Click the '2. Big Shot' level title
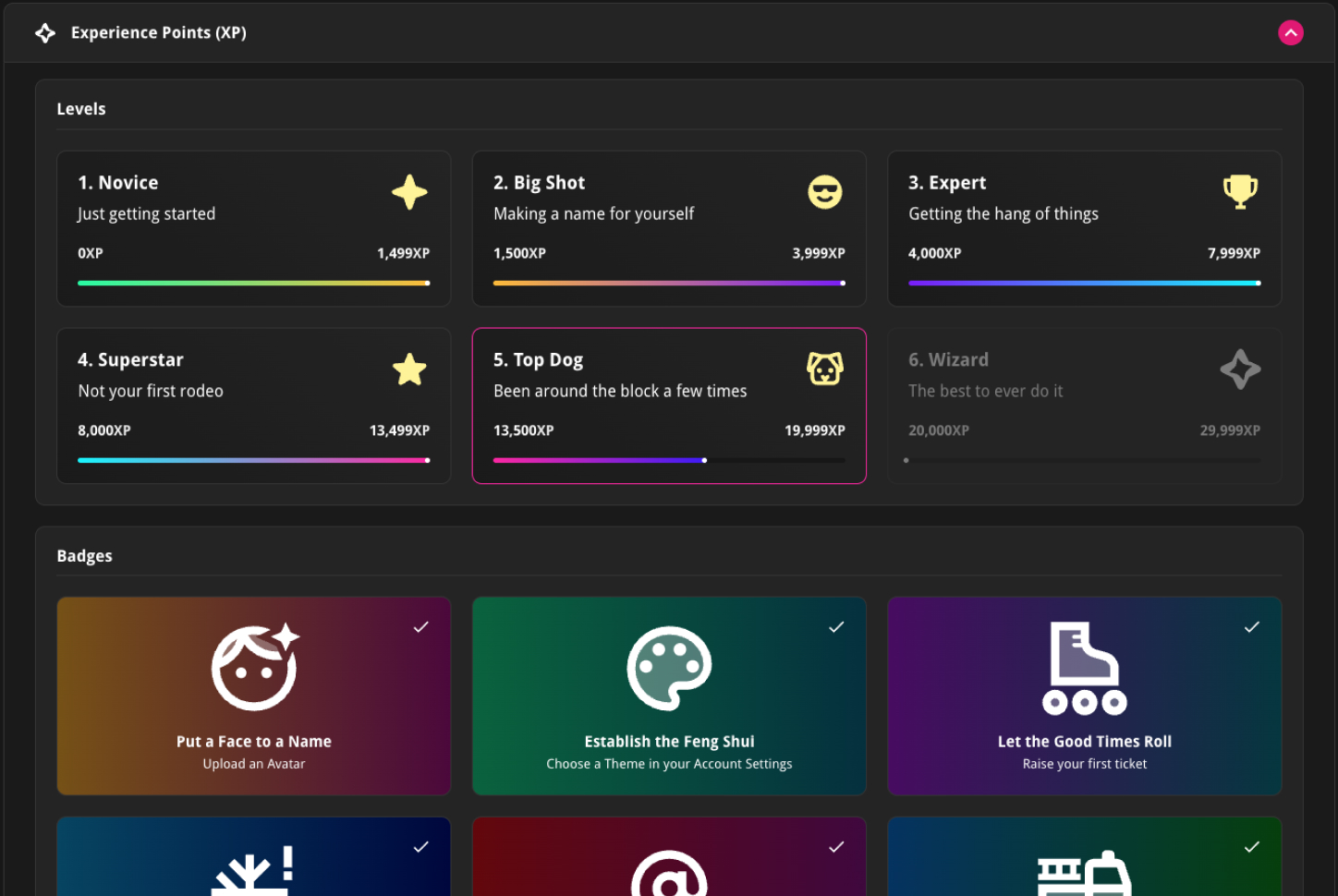 click(540, 183)
